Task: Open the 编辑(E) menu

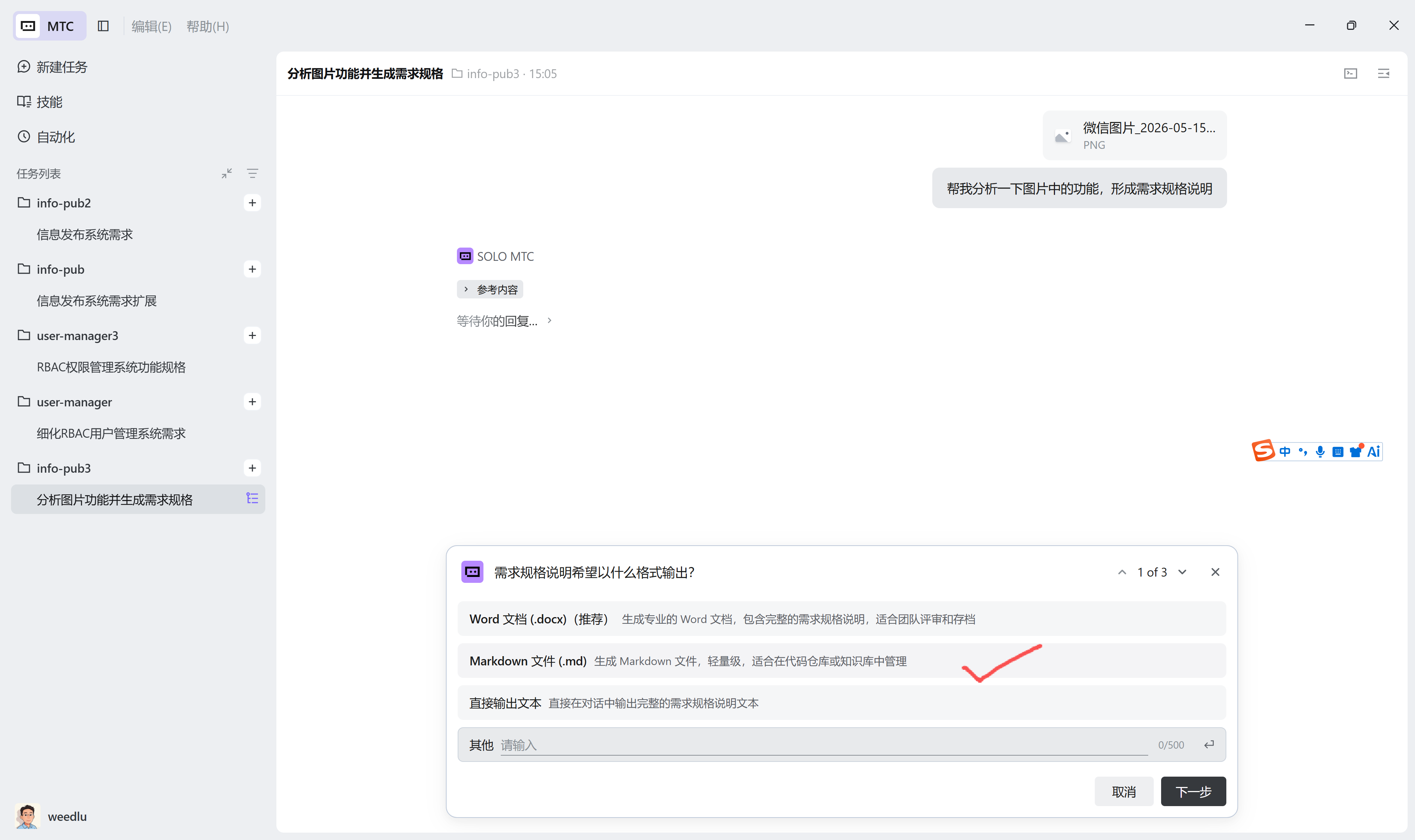Action: click(x=151, y=27)
